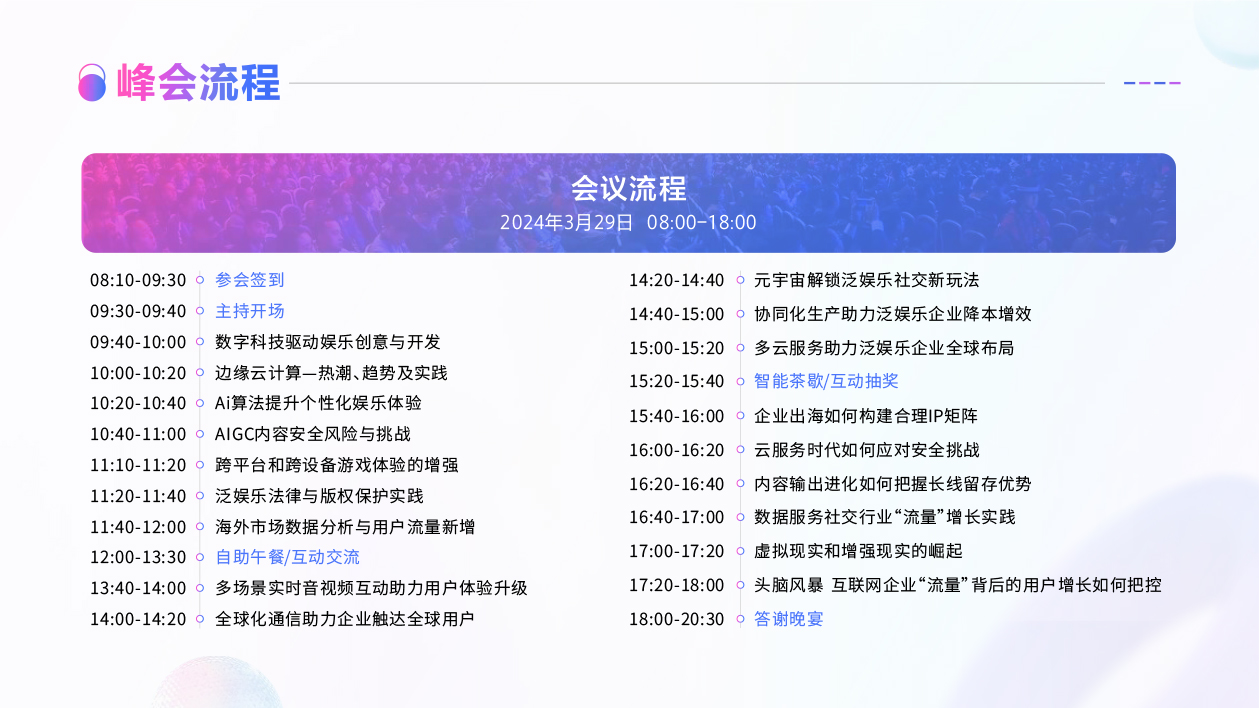Click 企业出海如何构建合理IP矩阵
Viewport: 1259px width, 708px height.
(865, 416)
